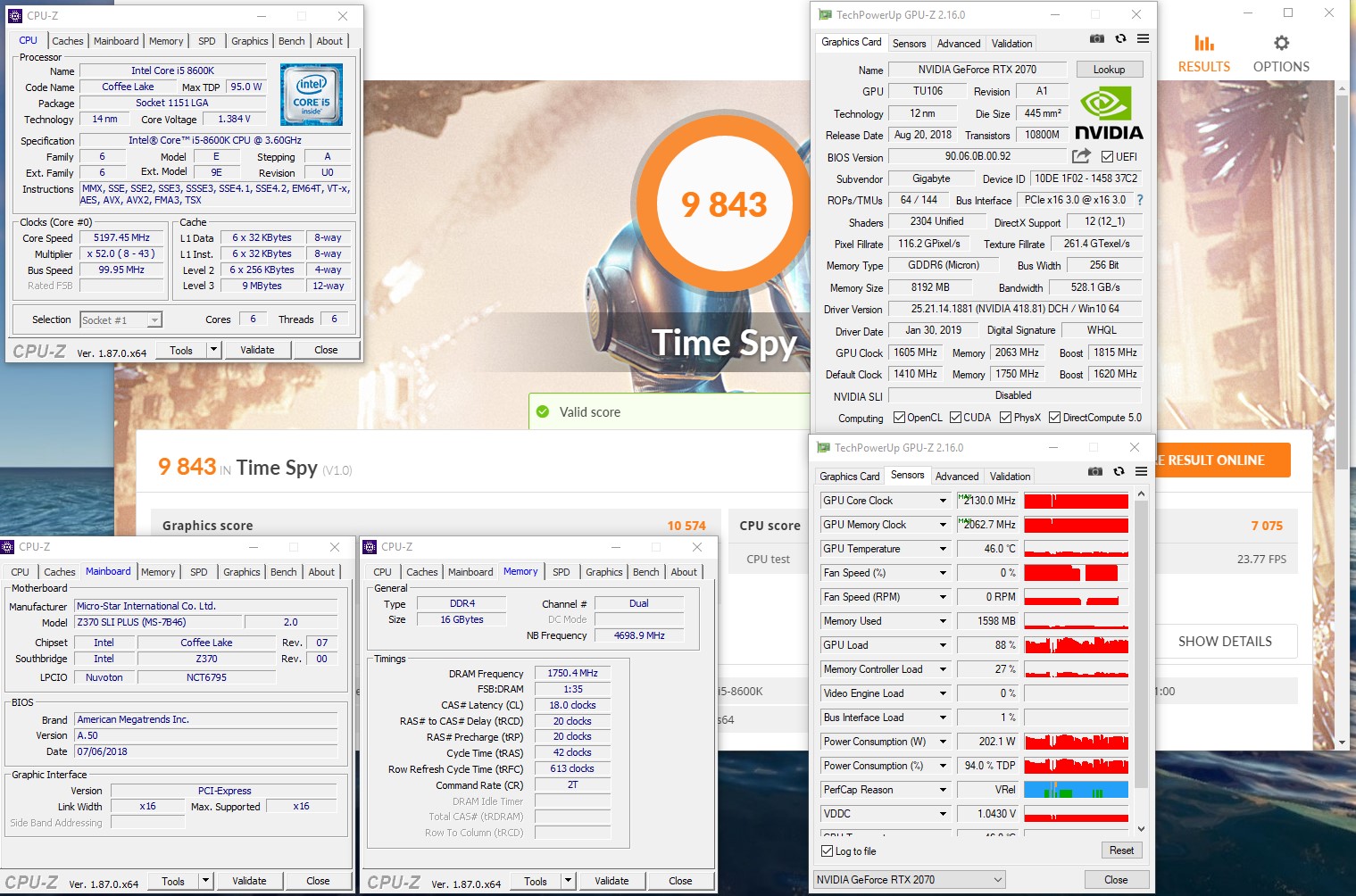
Task: Click the Fan Speed (RPM) sensor dropdown
Action: coord(943,597)
